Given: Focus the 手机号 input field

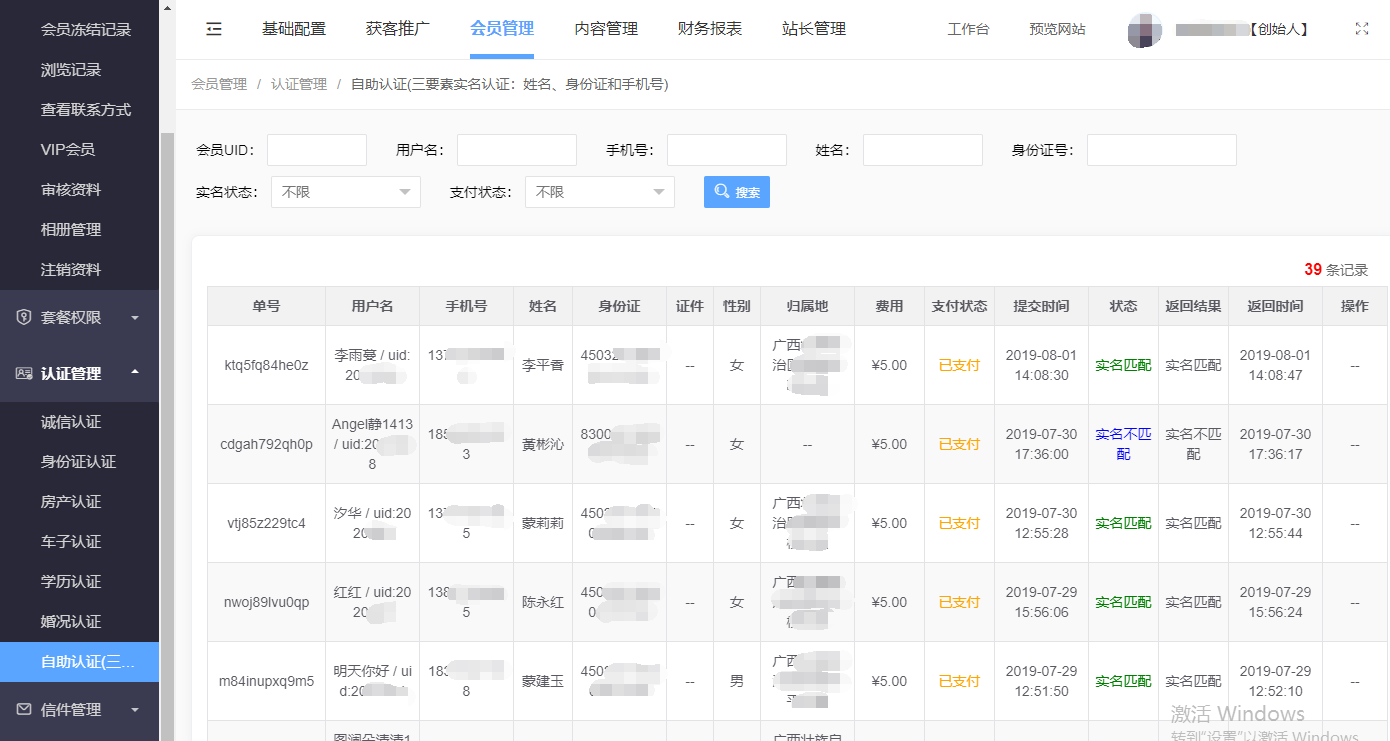Looking at the screenshot, I should point(727,150).
